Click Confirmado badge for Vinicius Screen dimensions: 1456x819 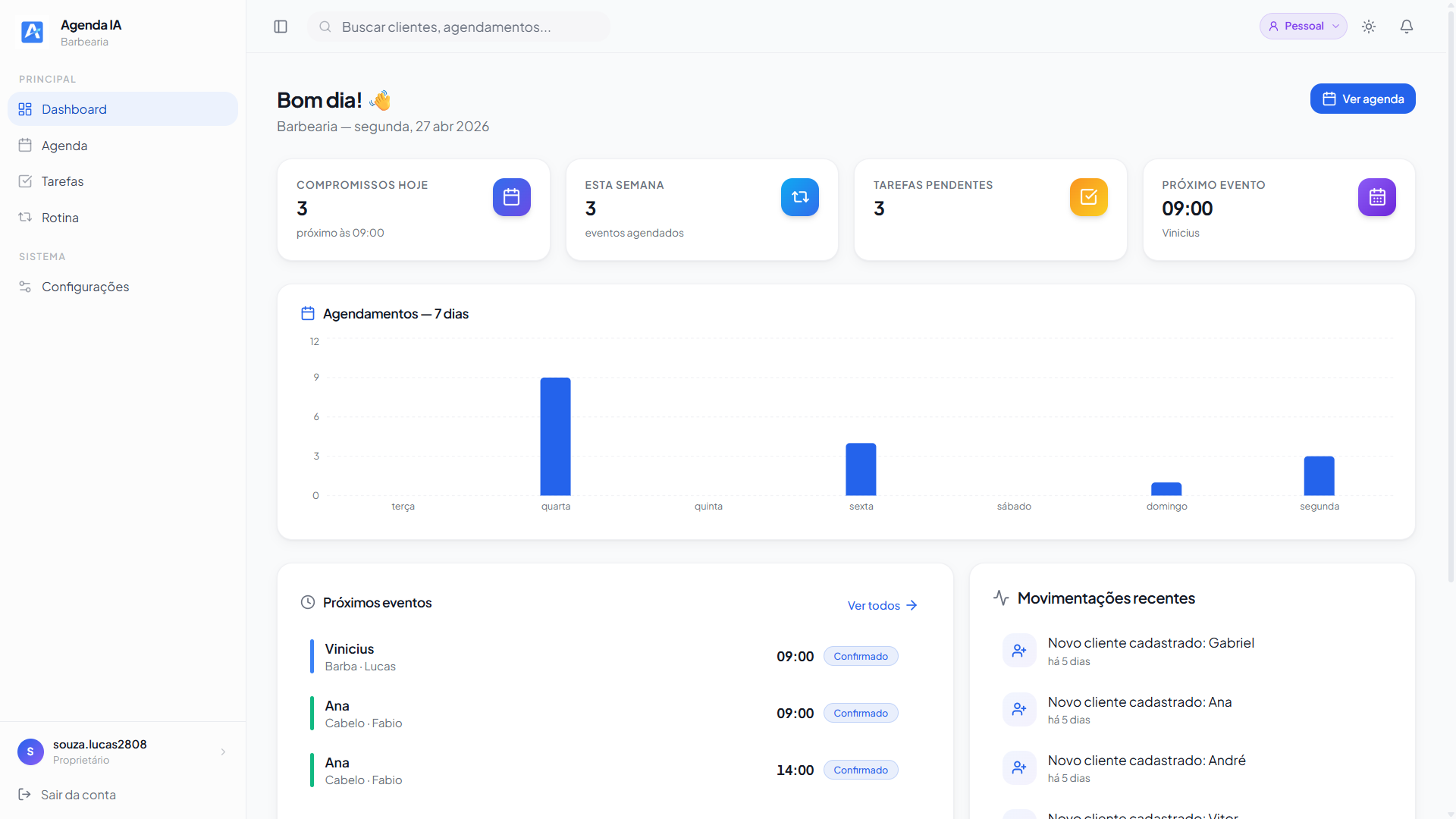pos(861,656)
